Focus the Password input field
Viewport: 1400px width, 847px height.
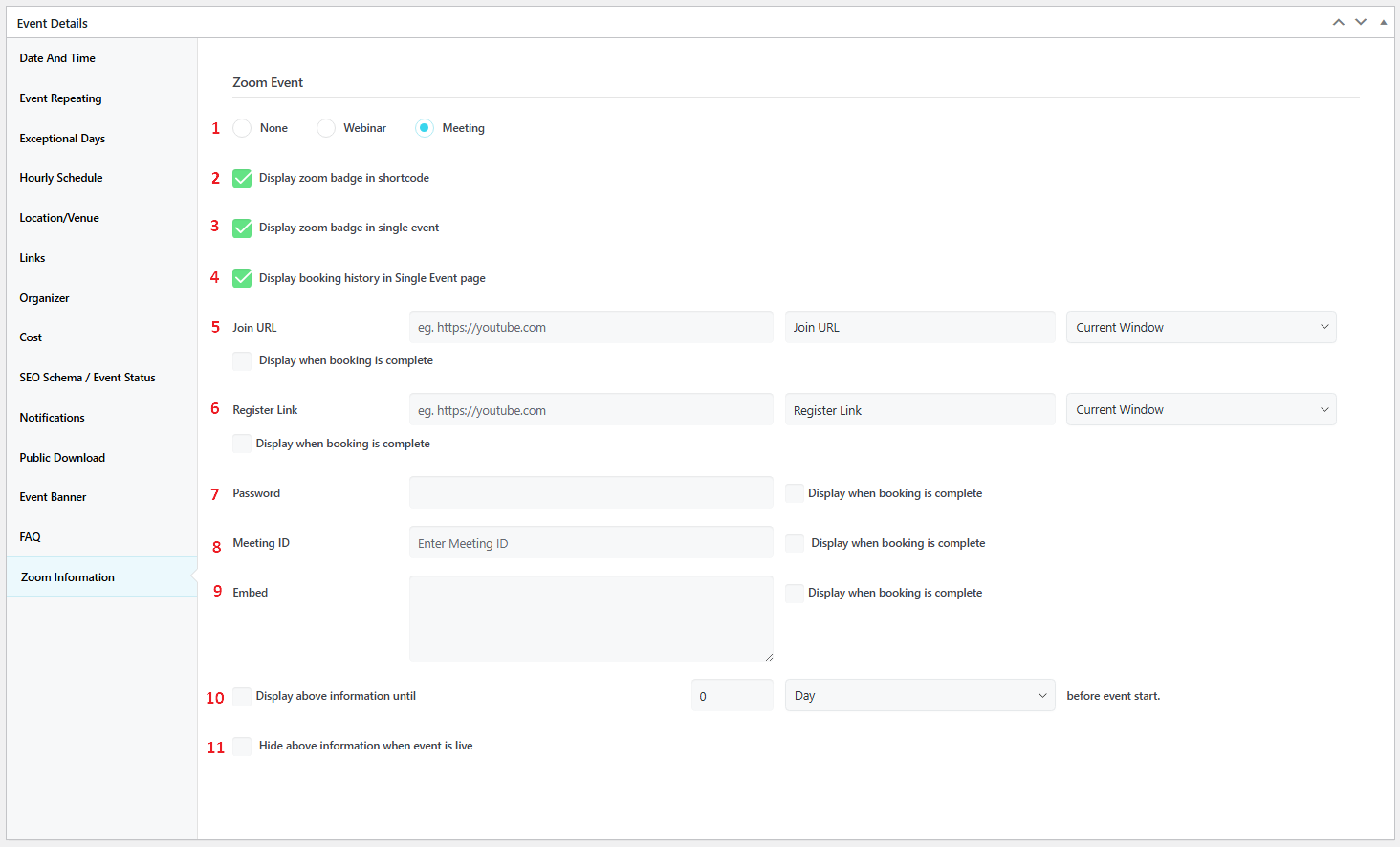point(591,492)
